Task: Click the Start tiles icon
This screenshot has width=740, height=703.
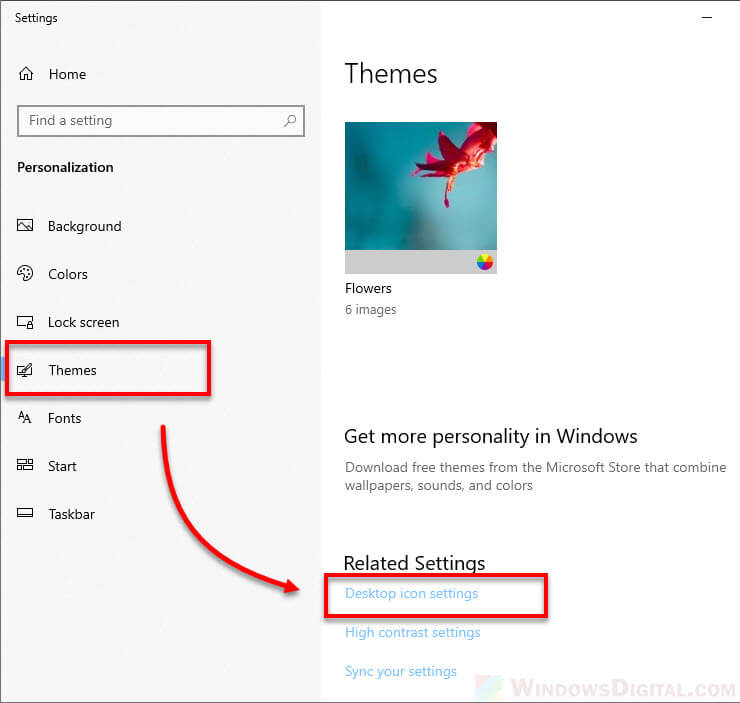Action: point(26,466)
